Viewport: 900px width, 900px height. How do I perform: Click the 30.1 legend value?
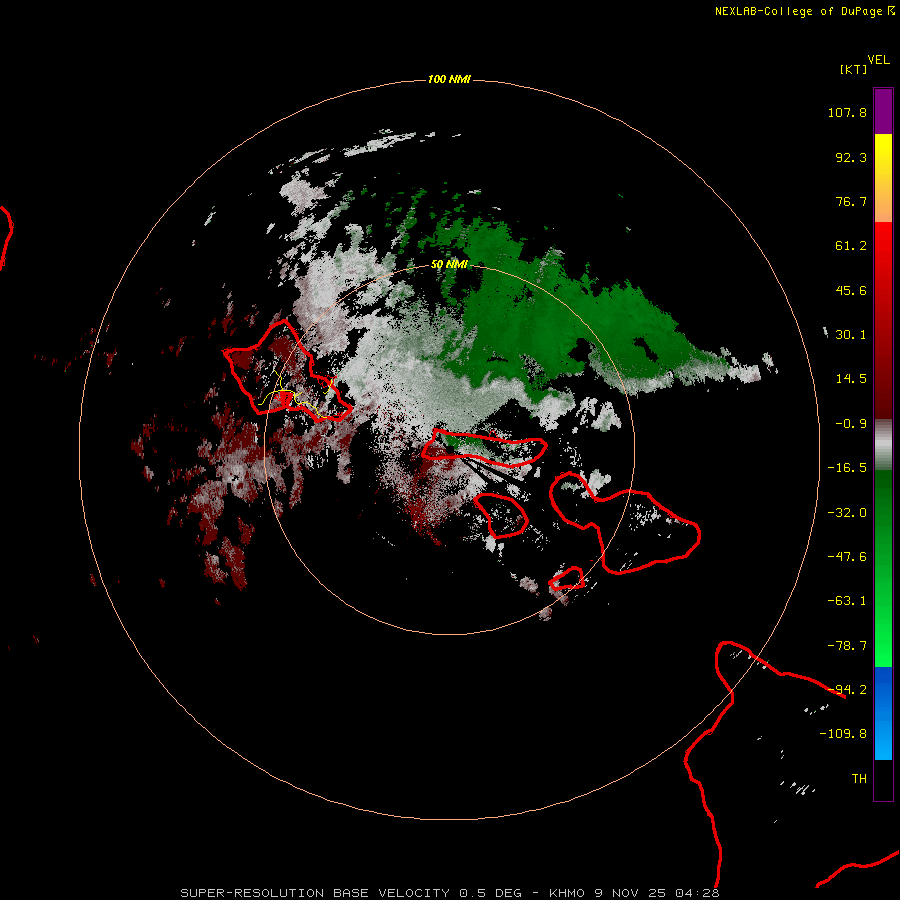(x=851, y=335)
